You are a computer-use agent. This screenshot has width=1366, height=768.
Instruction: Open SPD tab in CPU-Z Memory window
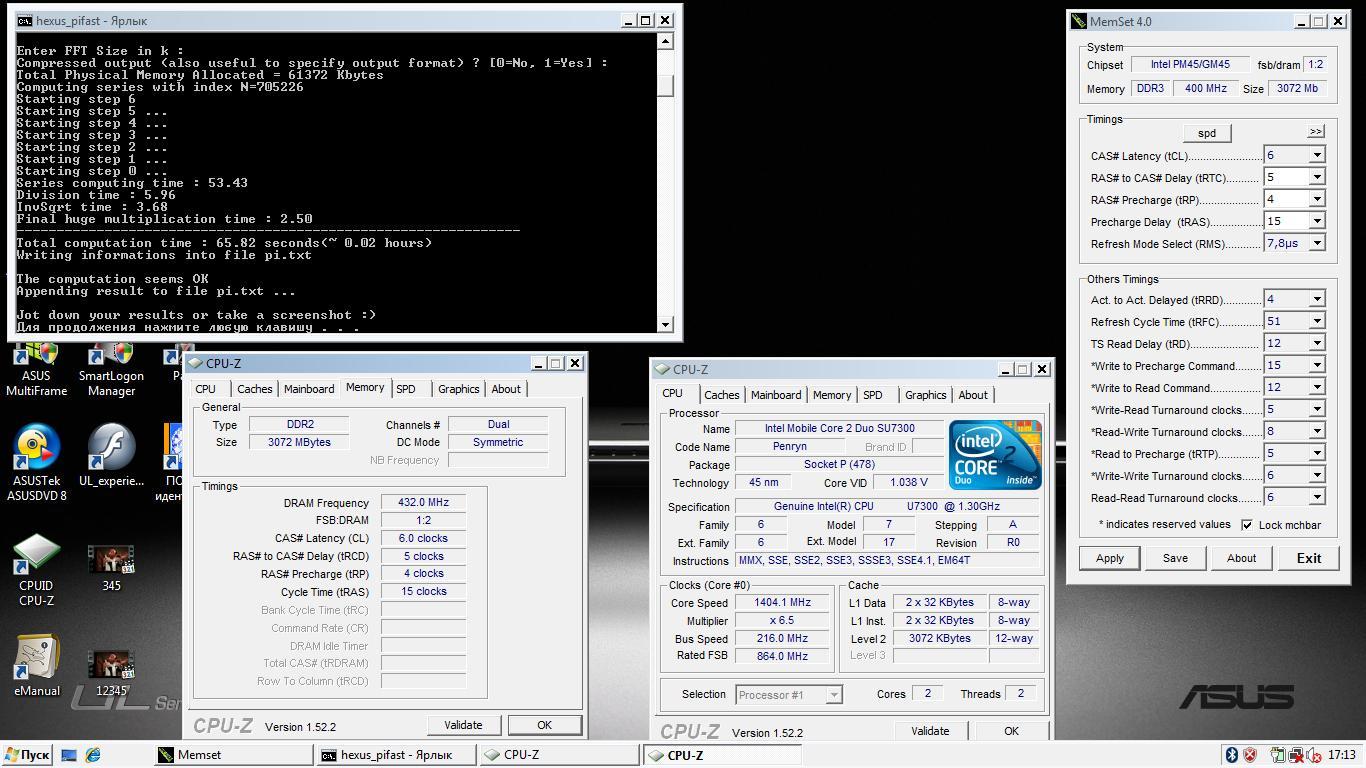406,389
